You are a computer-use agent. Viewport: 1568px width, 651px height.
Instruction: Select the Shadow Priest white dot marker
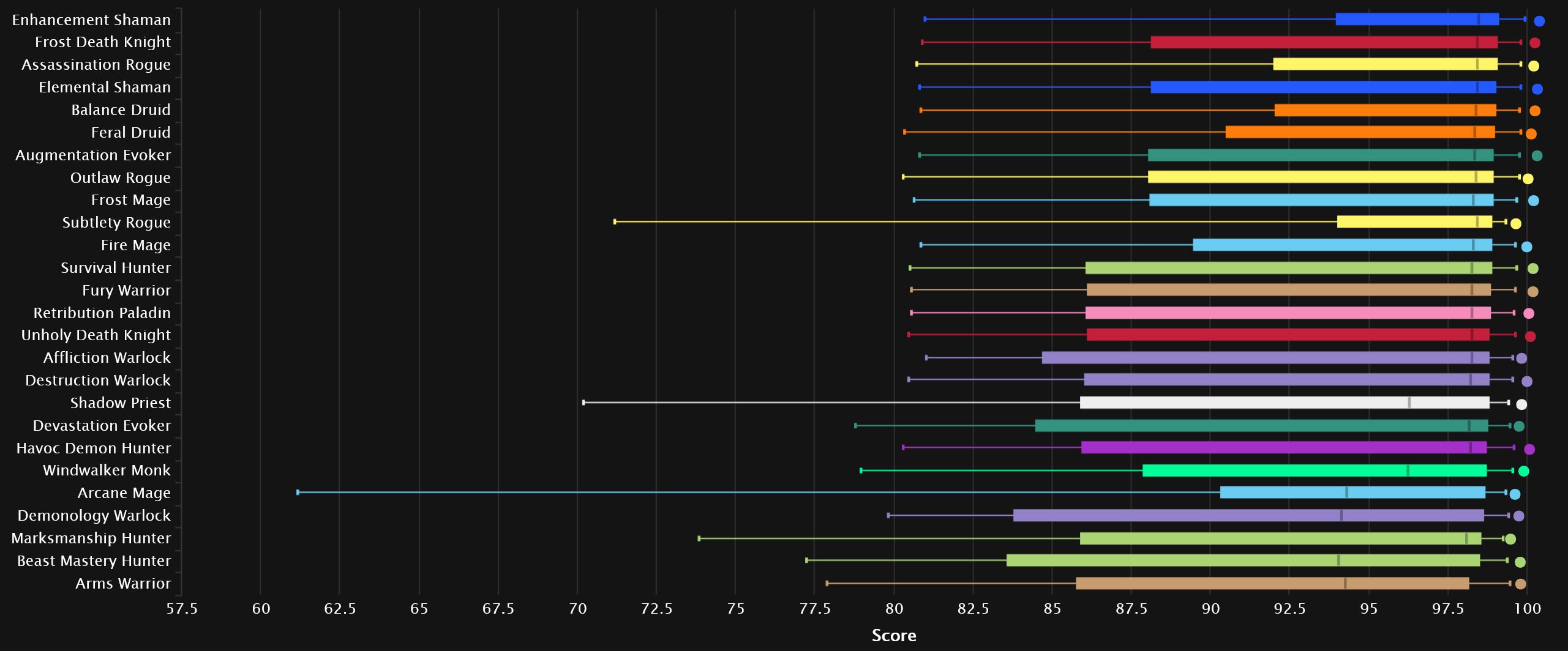coord(1521,404)
